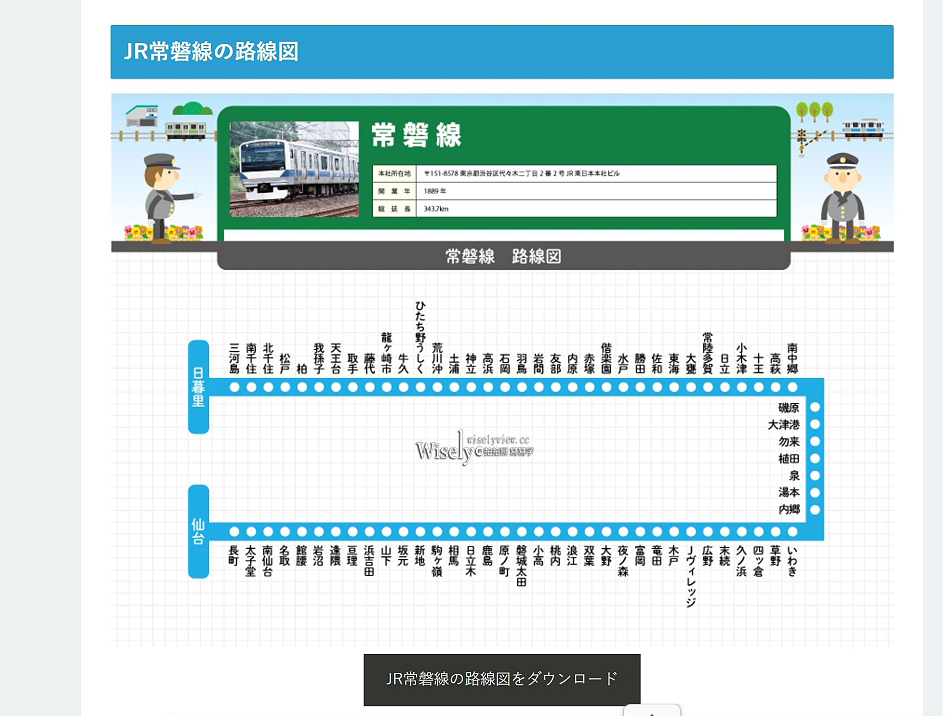Image resolution: width=950 pixels, height=716 pixels.
Task: Click the 駒ヶ嶺 station label
Action: (x=437, y=561)
